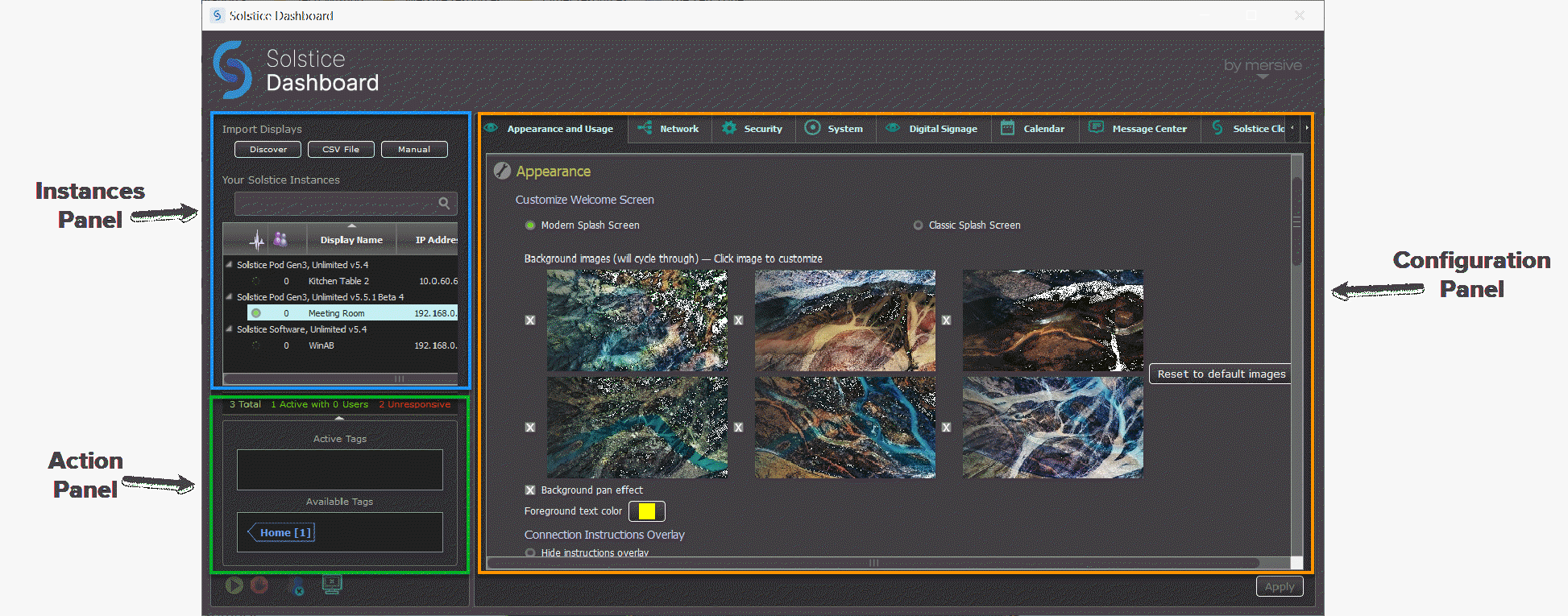Click the collapse arrow above the Active Tags panel

pos(339,418)
